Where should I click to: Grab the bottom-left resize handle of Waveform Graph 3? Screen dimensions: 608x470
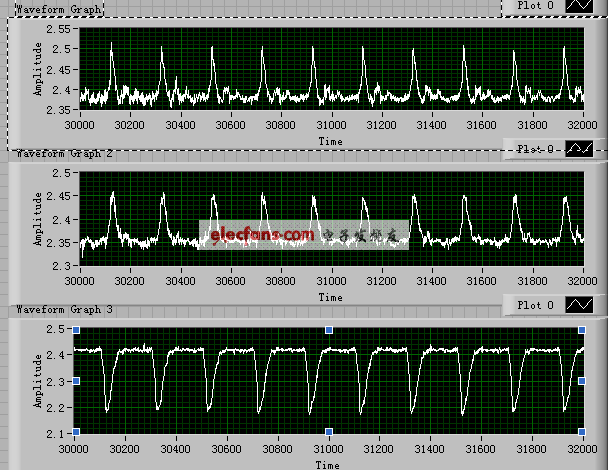pyautogui.click(x=76, y=432)
